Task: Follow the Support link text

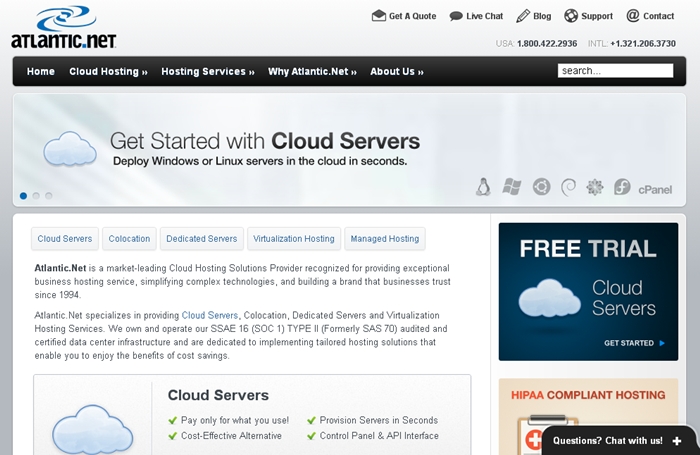Action: [597, 16]
